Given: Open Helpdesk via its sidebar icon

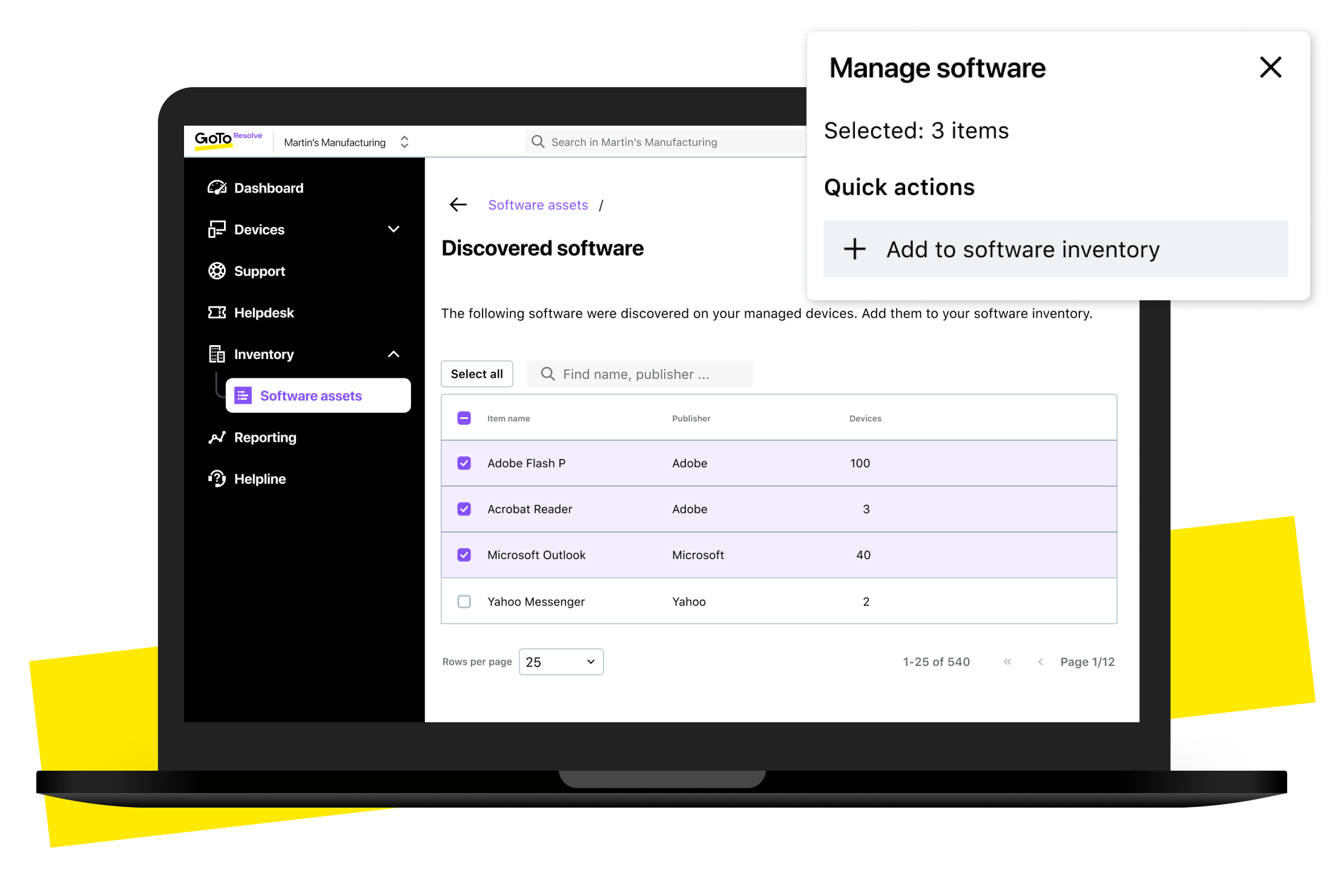Looking at the screenshot, I should [217, 312].
